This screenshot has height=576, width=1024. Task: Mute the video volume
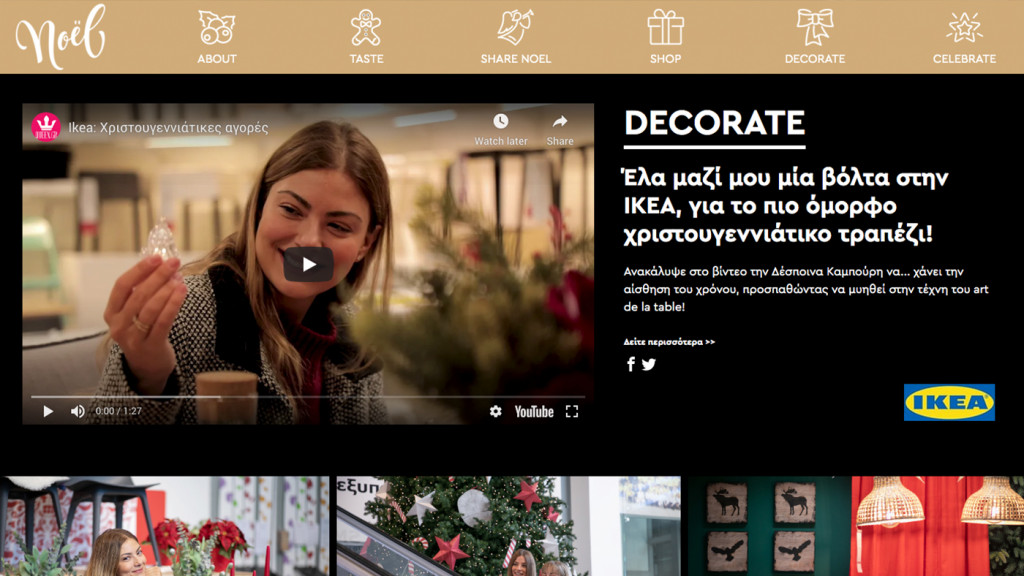coord(78,411)
